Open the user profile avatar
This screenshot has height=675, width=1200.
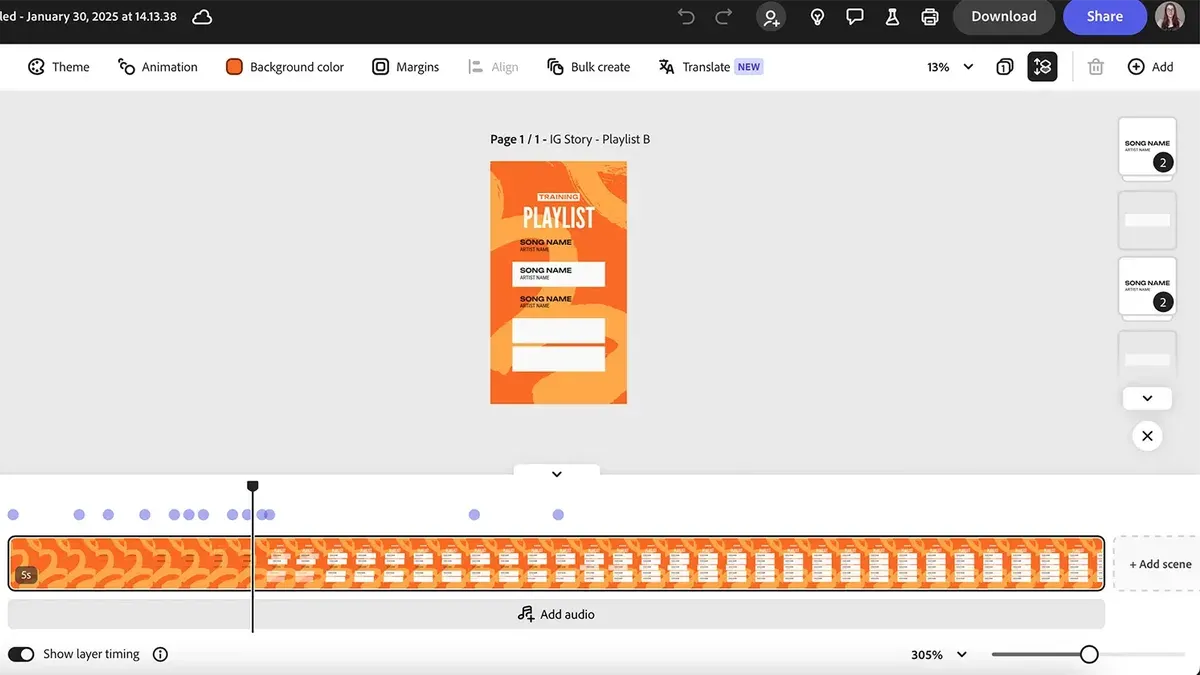[1170, 17]
